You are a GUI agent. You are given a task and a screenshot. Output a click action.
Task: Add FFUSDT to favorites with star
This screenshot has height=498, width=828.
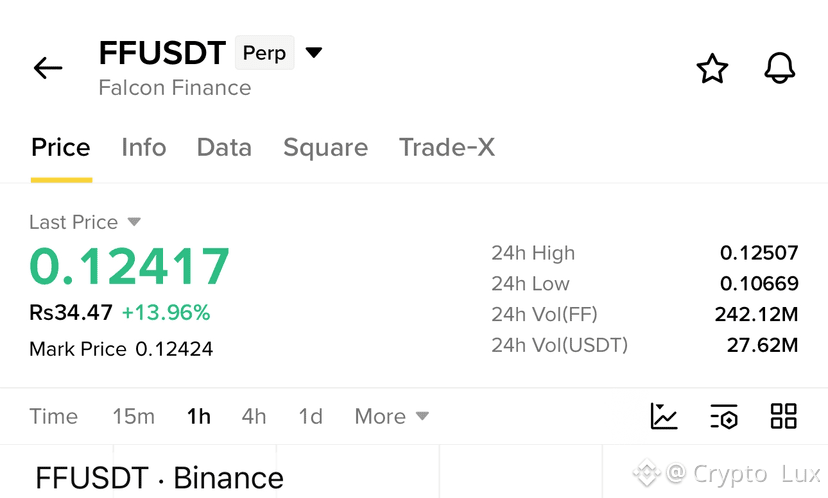pyautogui.click(x=712, y=68)
